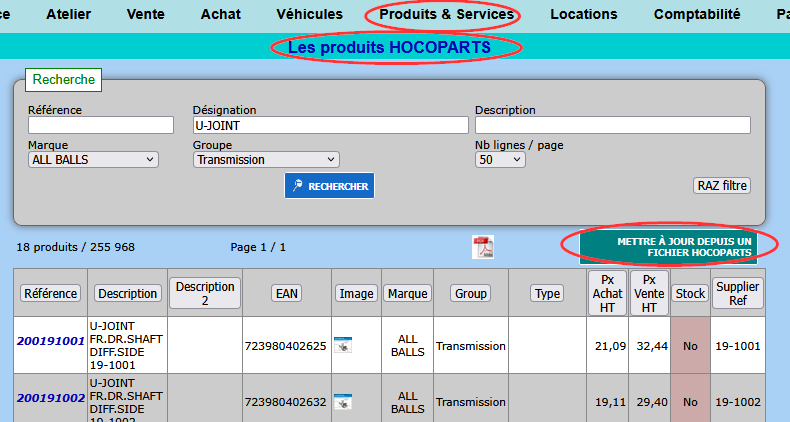790x422 pixels.
Task: Change the Nb lignes / page dropdown
Action: (x=500, y=160)
